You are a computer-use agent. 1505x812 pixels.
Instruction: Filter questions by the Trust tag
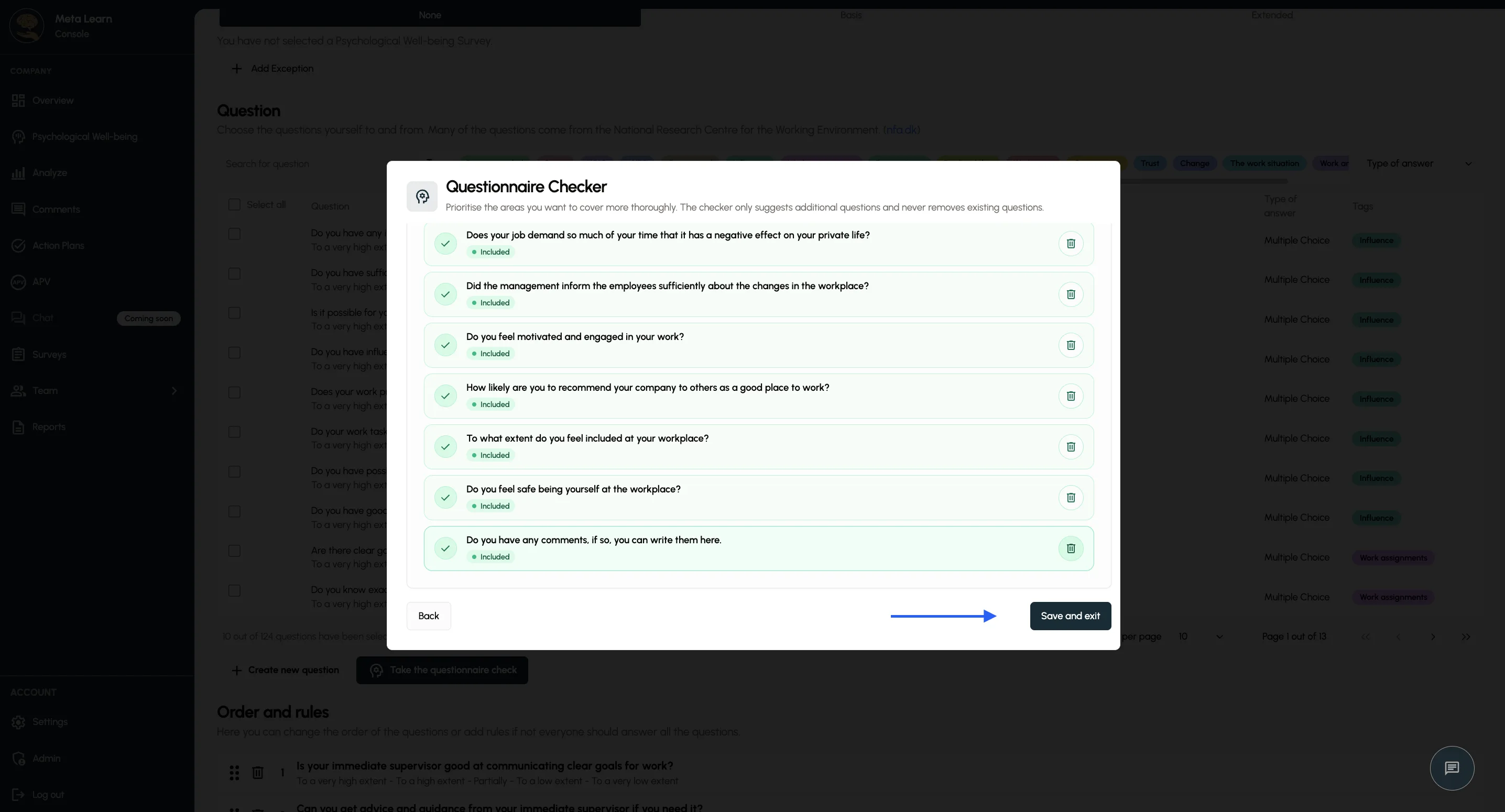tap(1150, 163)
